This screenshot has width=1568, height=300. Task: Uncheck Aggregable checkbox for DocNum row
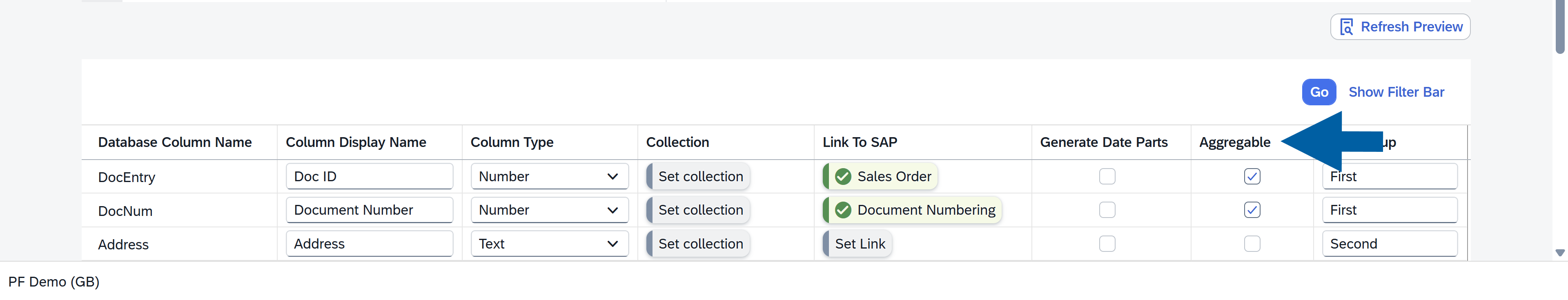(1252, 210)
